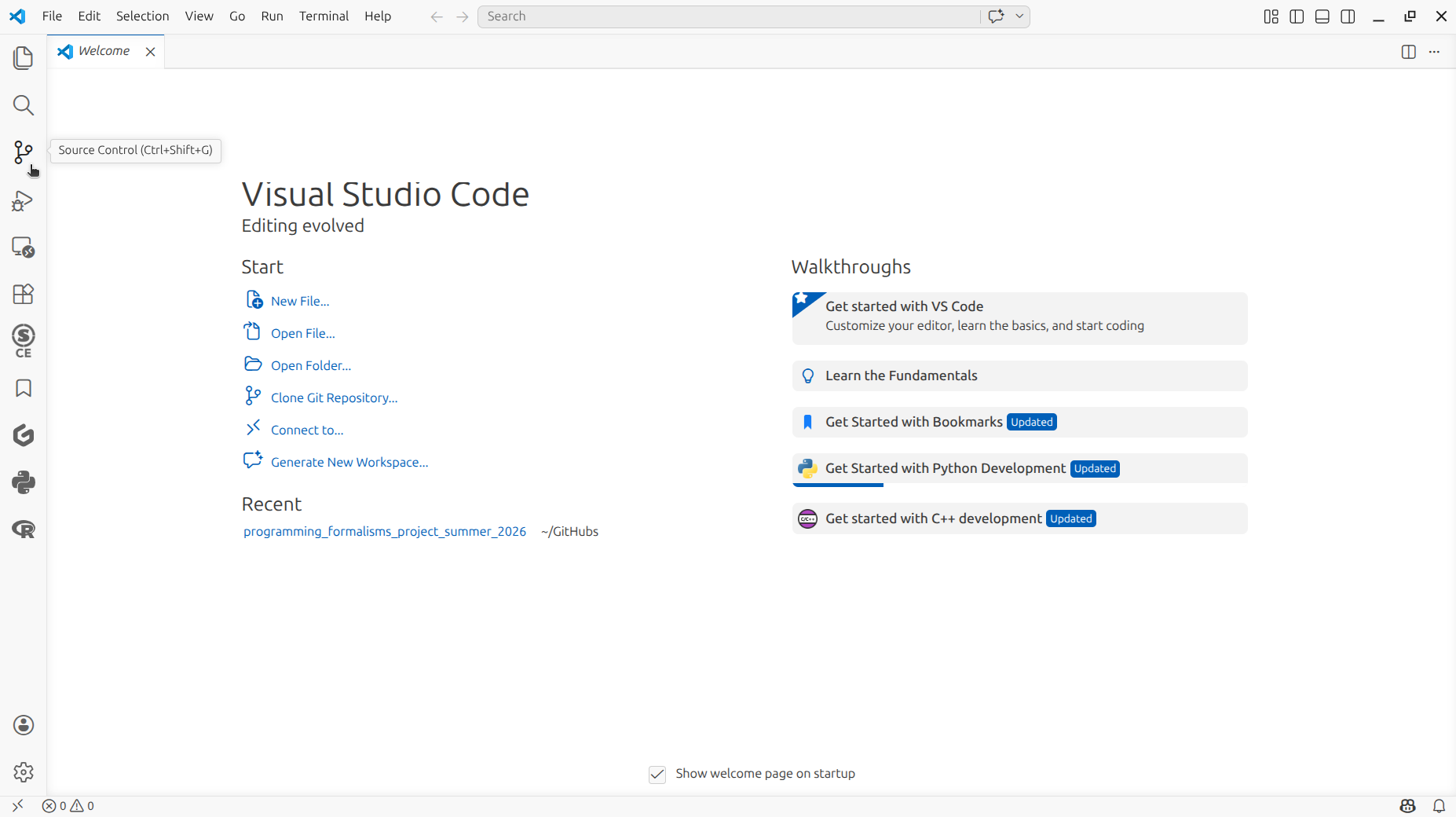This screenshot has width=1456, height=817.
Task: Click the title bar Search field
Action: (728, 16)
